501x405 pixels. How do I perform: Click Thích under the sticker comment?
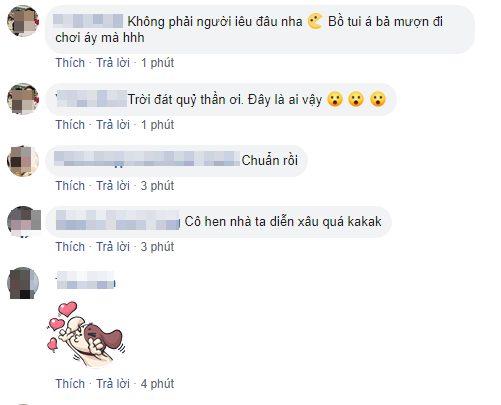[x=70, y=384]
